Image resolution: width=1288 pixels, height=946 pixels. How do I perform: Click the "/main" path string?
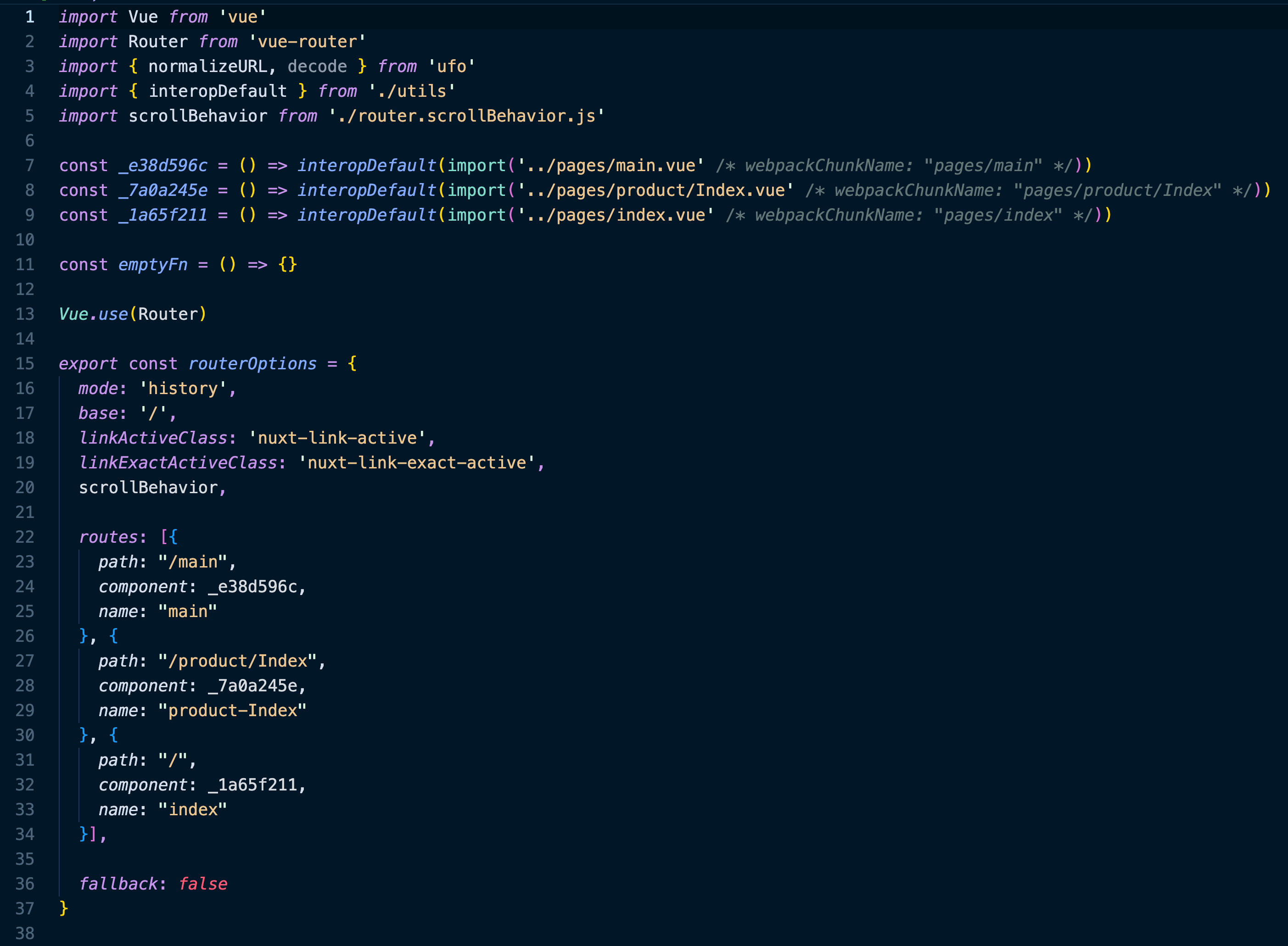coord(193,562)
